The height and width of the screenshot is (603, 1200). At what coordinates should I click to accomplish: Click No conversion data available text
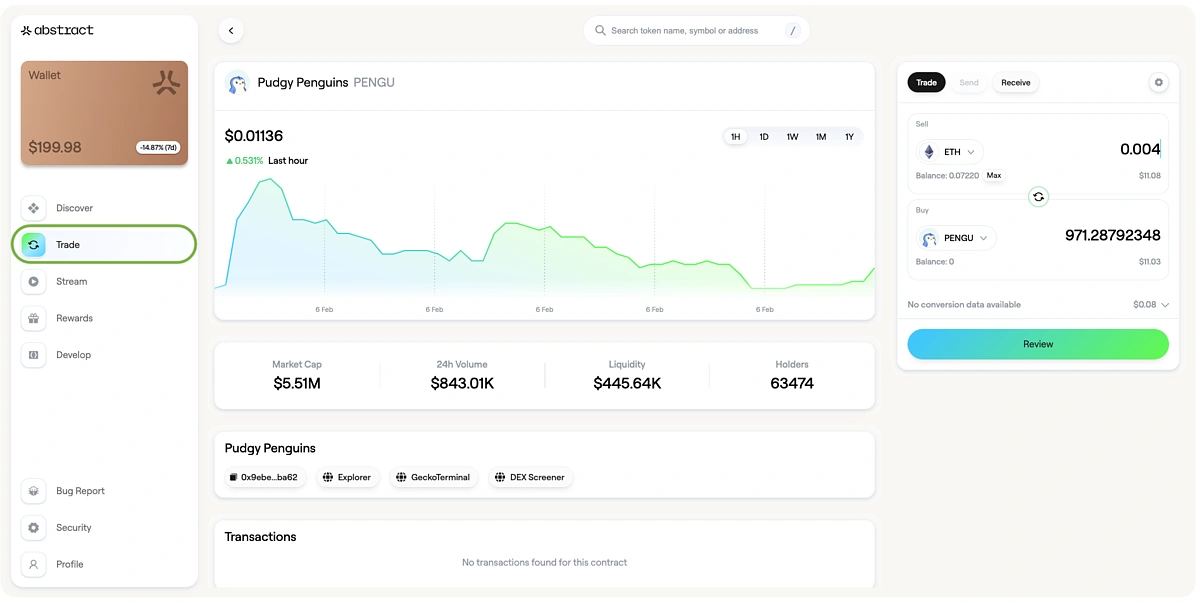(x=964, y=305)
